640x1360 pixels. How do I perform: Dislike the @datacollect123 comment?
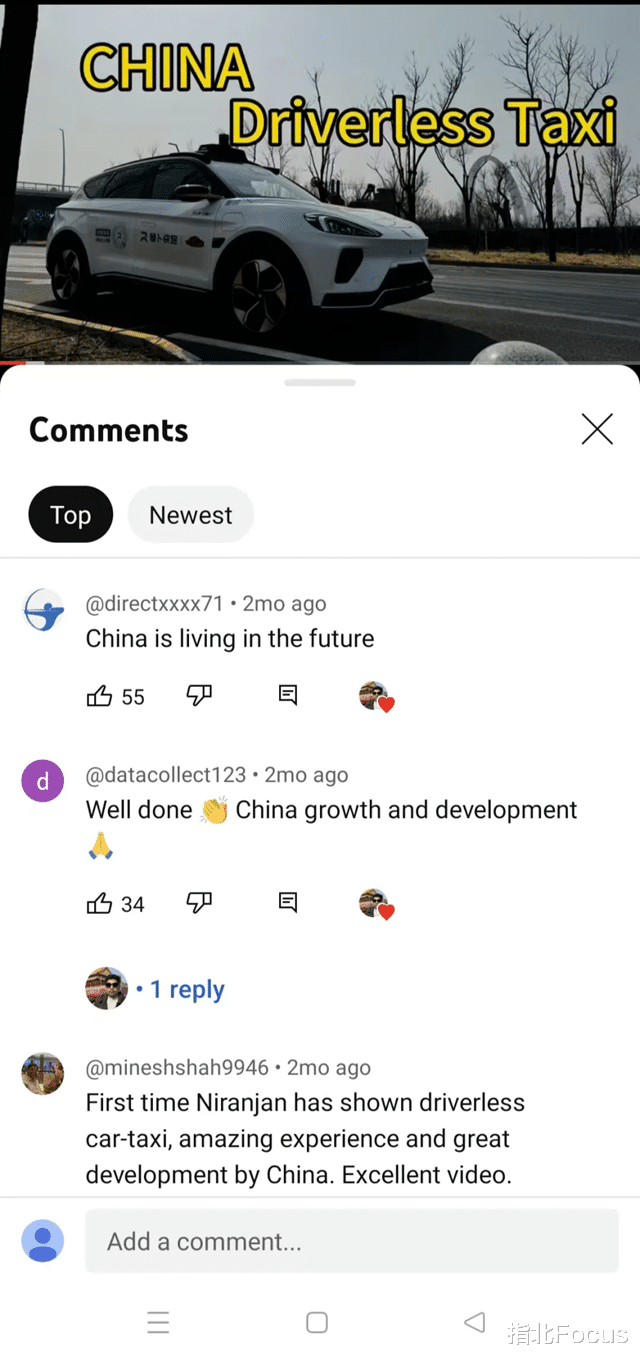tap(199, 904)
